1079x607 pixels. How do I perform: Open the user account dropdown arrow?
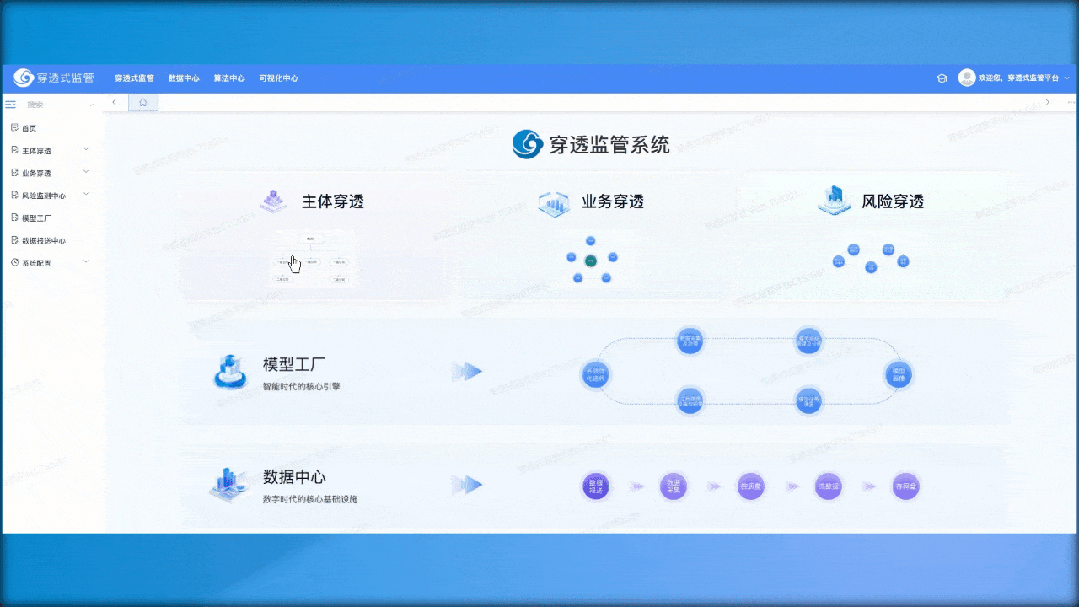(1066, 78)
